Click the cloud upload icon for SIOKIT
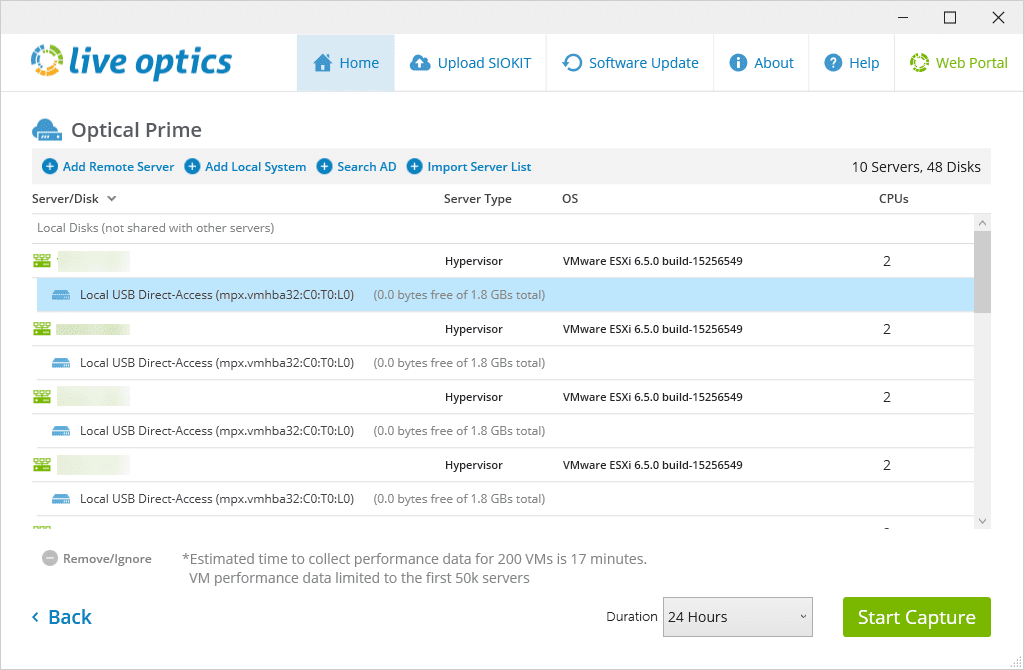Screen dimensions: 1024x670 click(x=420, y=63)
